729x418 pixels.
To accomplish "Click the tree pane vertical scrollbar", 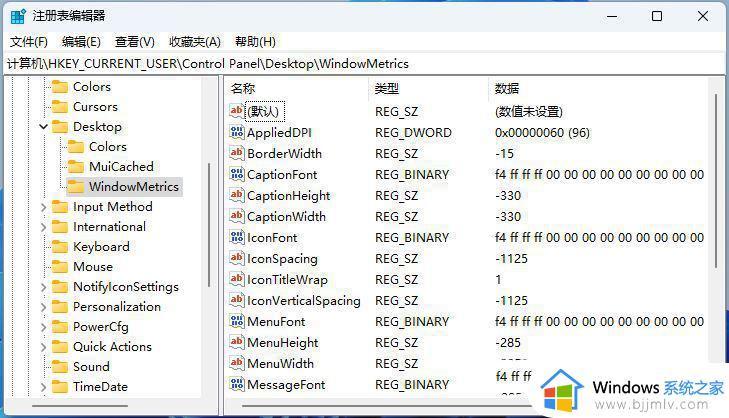I will (209, 225).
